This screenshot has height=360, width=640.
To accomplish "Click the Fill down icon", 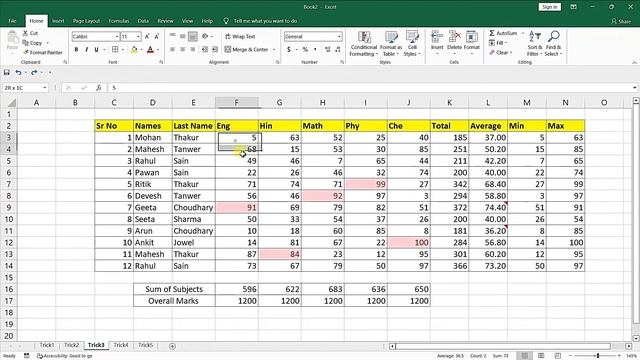I will pos(492,43).
